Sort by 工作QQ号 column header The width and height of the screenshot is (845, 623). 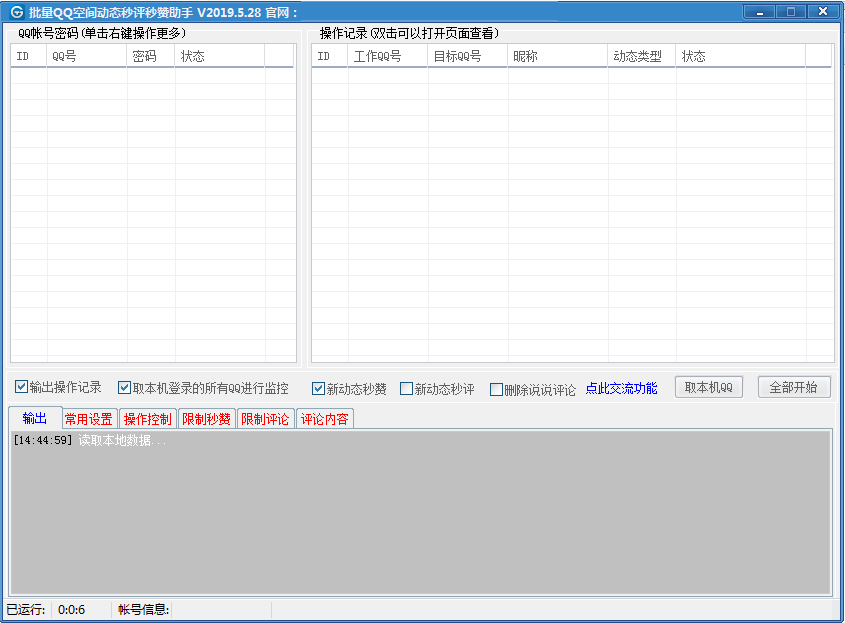pyautogui.click(x=388, y=56)
